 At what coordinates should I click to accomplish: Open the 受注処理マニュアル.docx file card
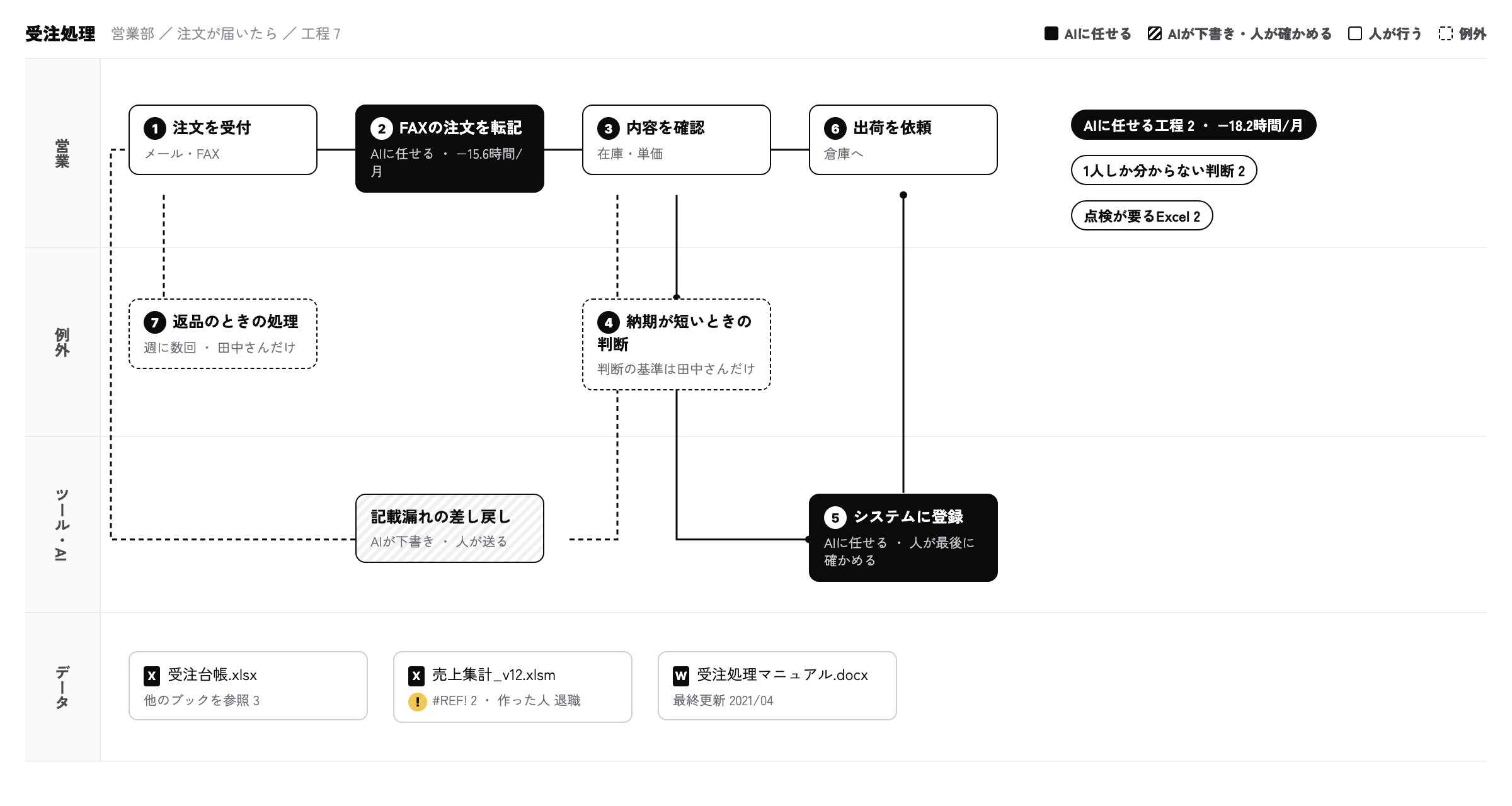(777, 686)
